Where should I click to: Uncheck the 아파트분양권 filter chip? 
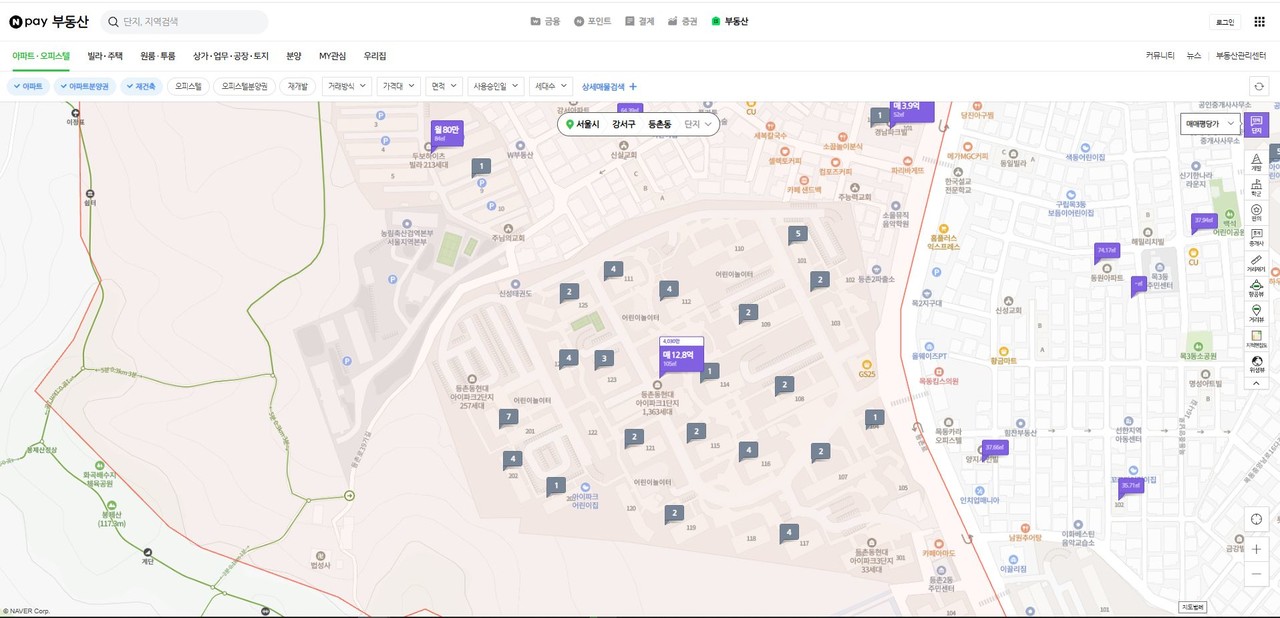tap(85, 87)
